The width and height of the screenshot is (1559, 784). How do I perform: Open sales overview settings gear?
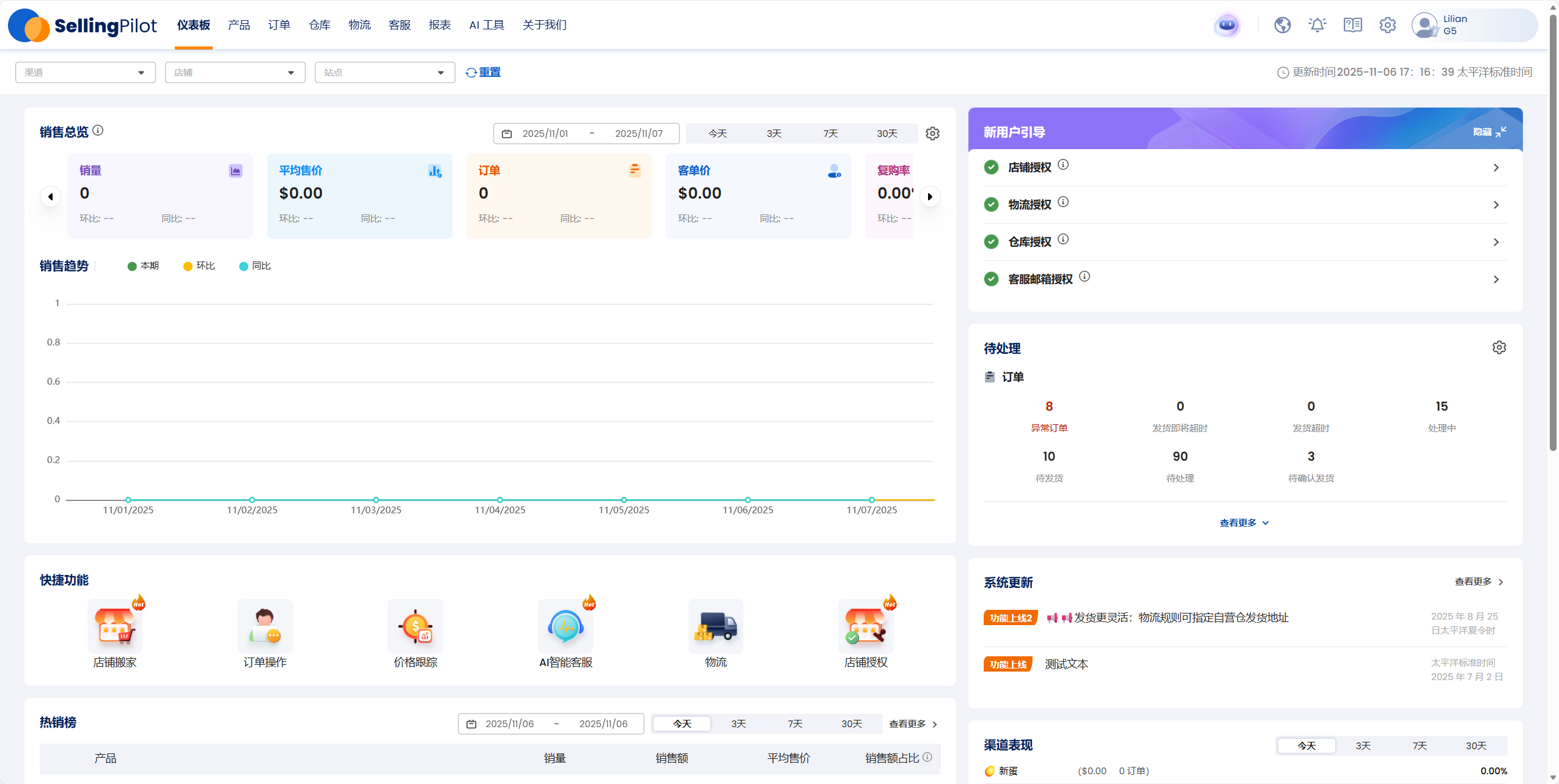[x=932, y=133]
